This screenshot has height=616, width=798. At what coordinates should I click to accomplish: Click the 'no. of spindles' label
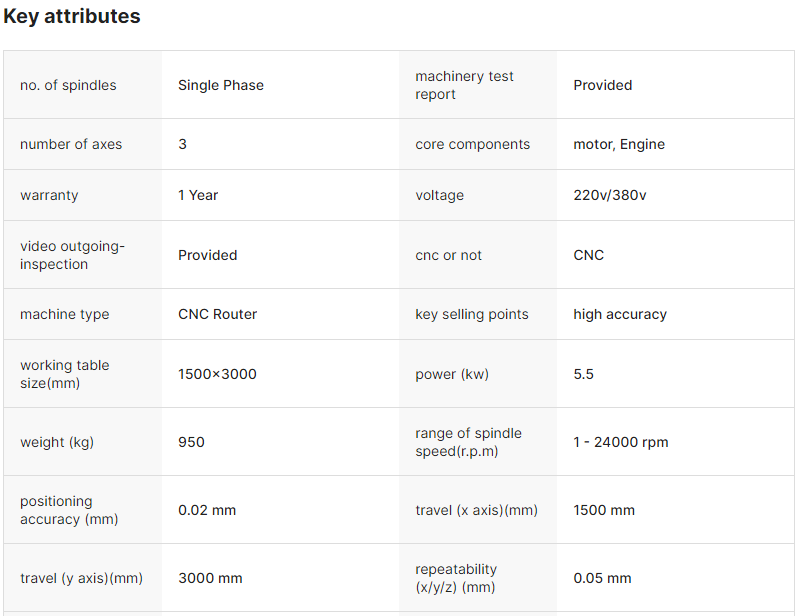point(68,85)
